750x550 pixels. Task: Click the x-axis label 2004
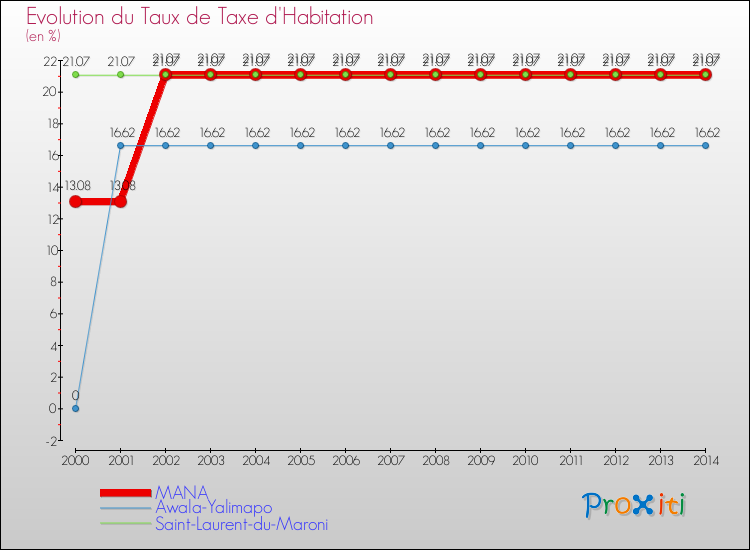[255, 461]
